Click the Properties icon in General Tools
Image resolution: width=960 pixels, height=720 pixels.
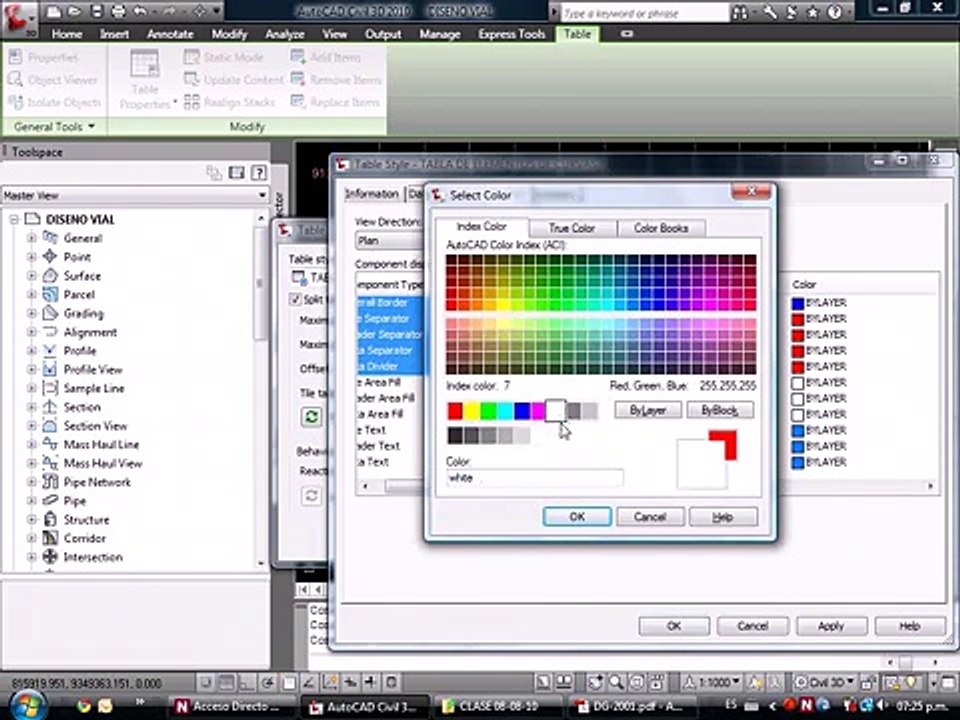tap(15, 57)
